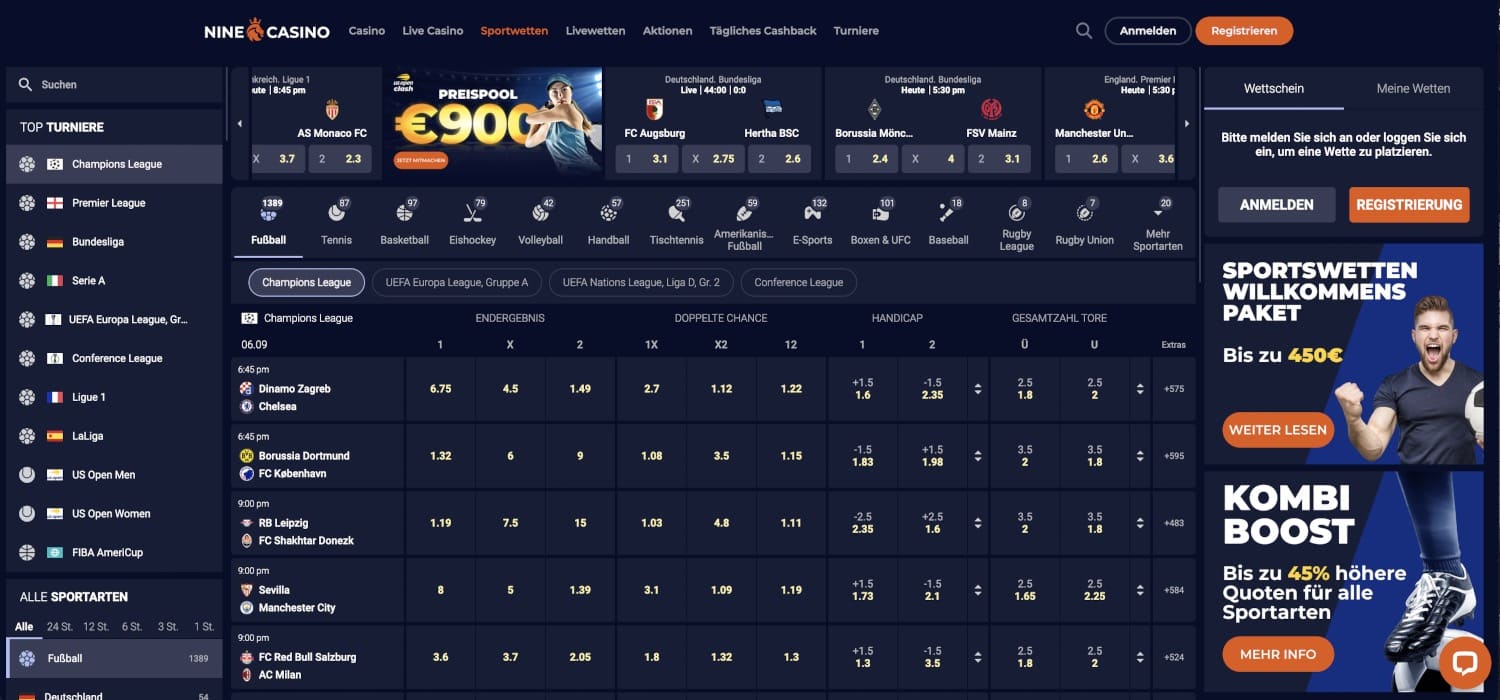Open handicap options for Sevilla match

point(978,590)
